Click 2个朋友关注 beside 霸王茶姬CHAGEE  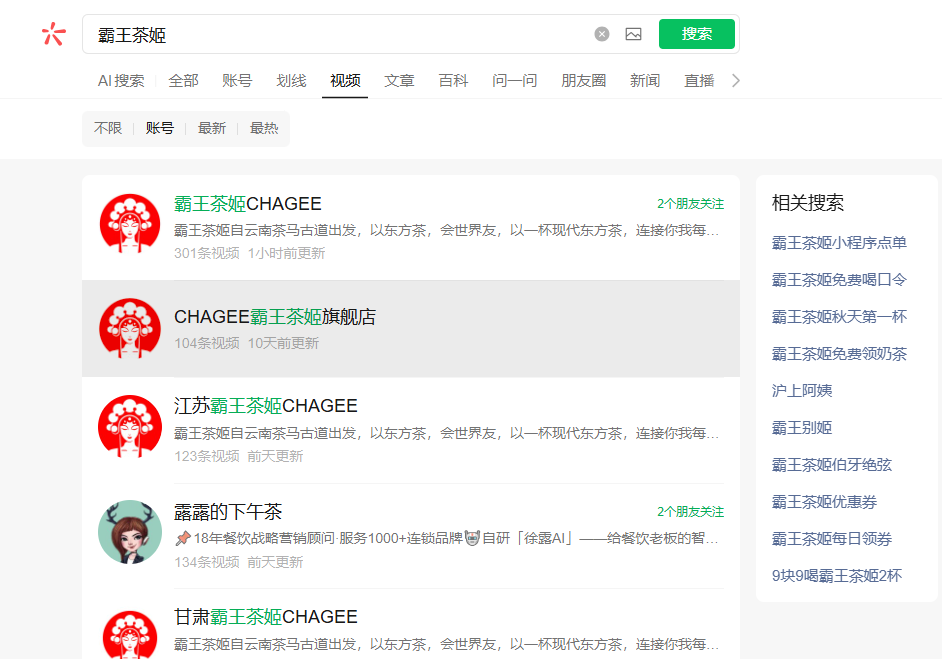coord(690,204)
